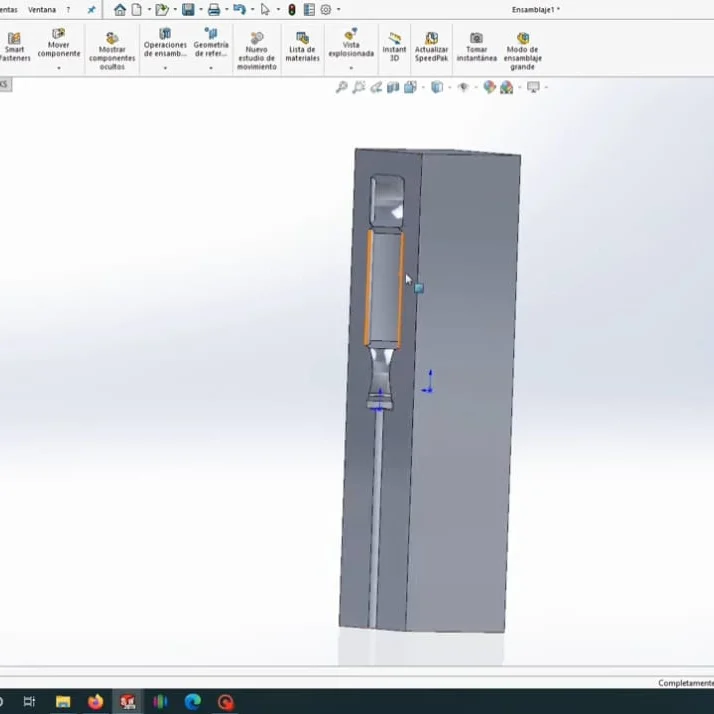Open Nuevo estudio de movimiento
This screenshot has width=714, height=714.
click(256, 50)
